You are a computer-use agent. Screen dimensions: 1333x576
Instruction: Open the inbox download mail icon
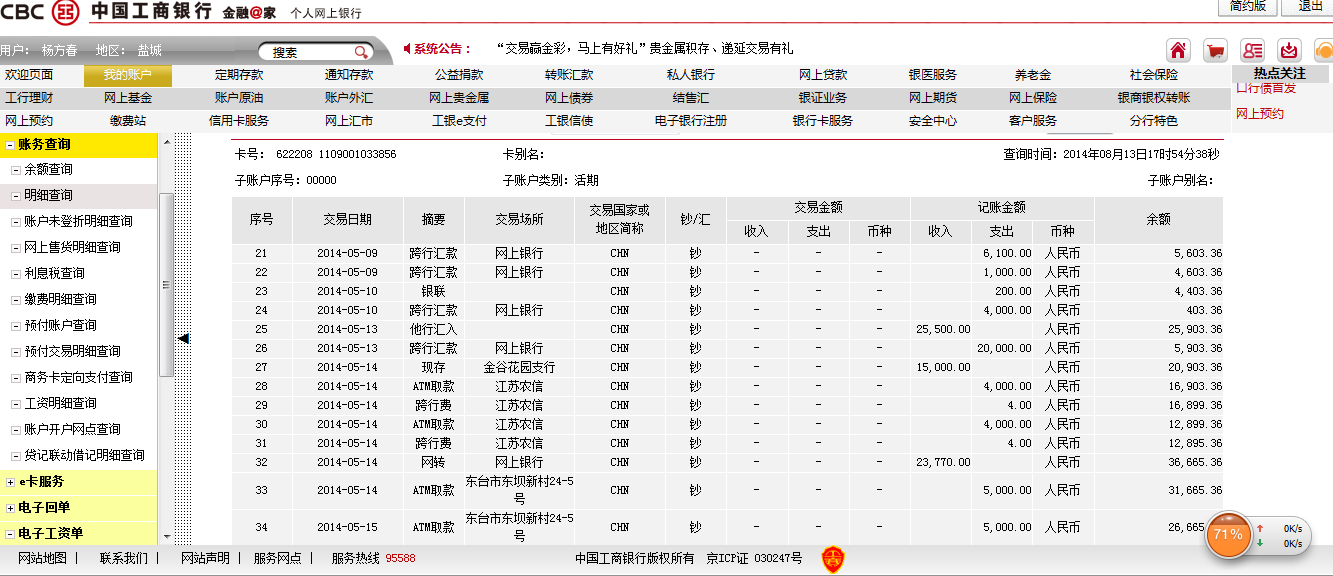click(x=1290, y=51)
